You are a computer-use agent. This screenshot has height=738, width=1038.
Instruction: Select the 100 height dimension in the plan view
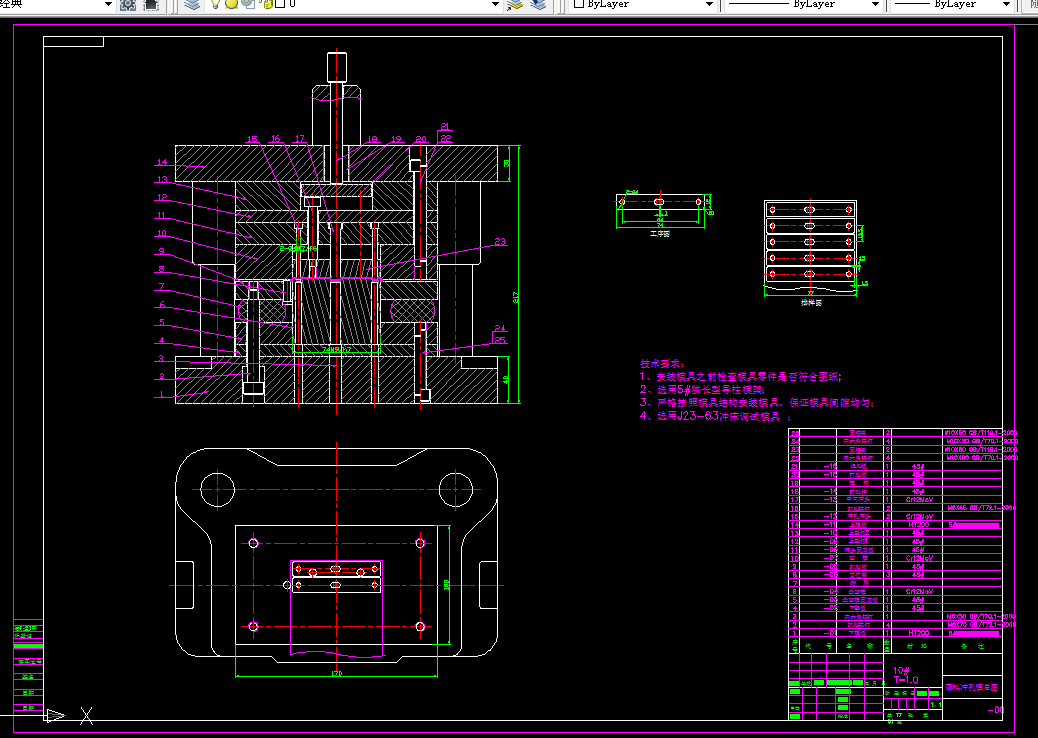446,585
